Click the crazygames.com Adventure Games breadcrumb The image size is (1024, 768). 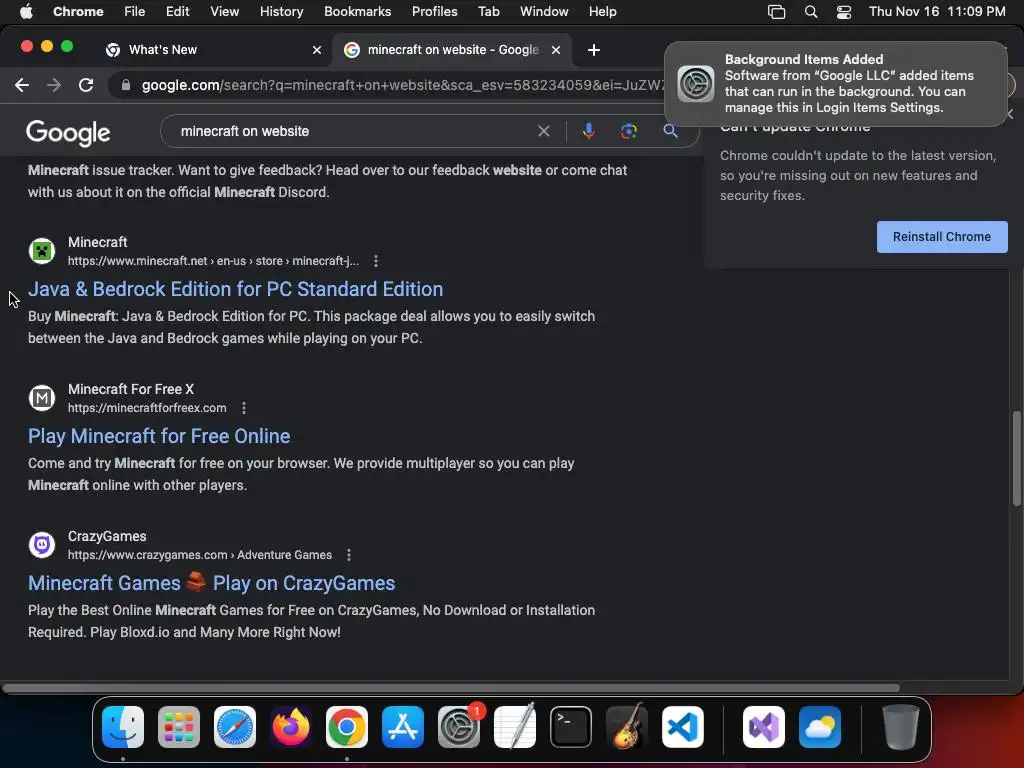click(200, 555)
